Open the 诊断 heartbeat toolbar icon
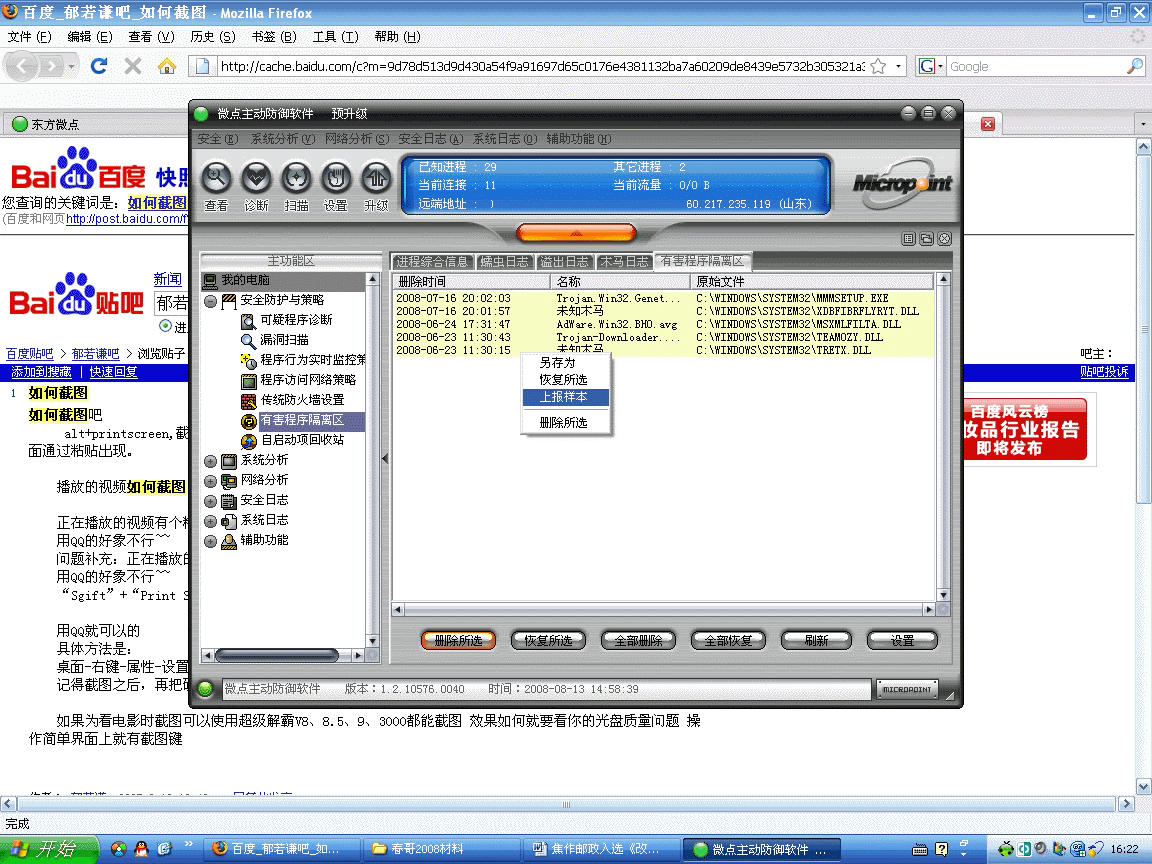The width and height of the screenshot is (1152, 864). (x=256, y=178)
